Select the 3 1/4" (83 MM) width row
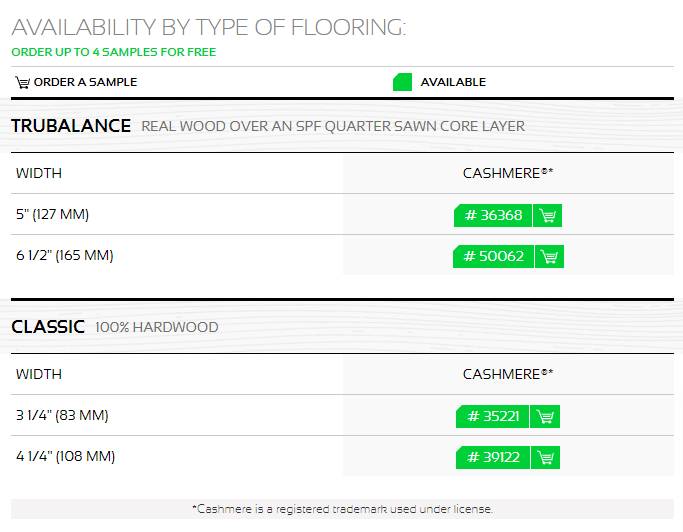This screenshot has width=683, height=532. (342, 415)
